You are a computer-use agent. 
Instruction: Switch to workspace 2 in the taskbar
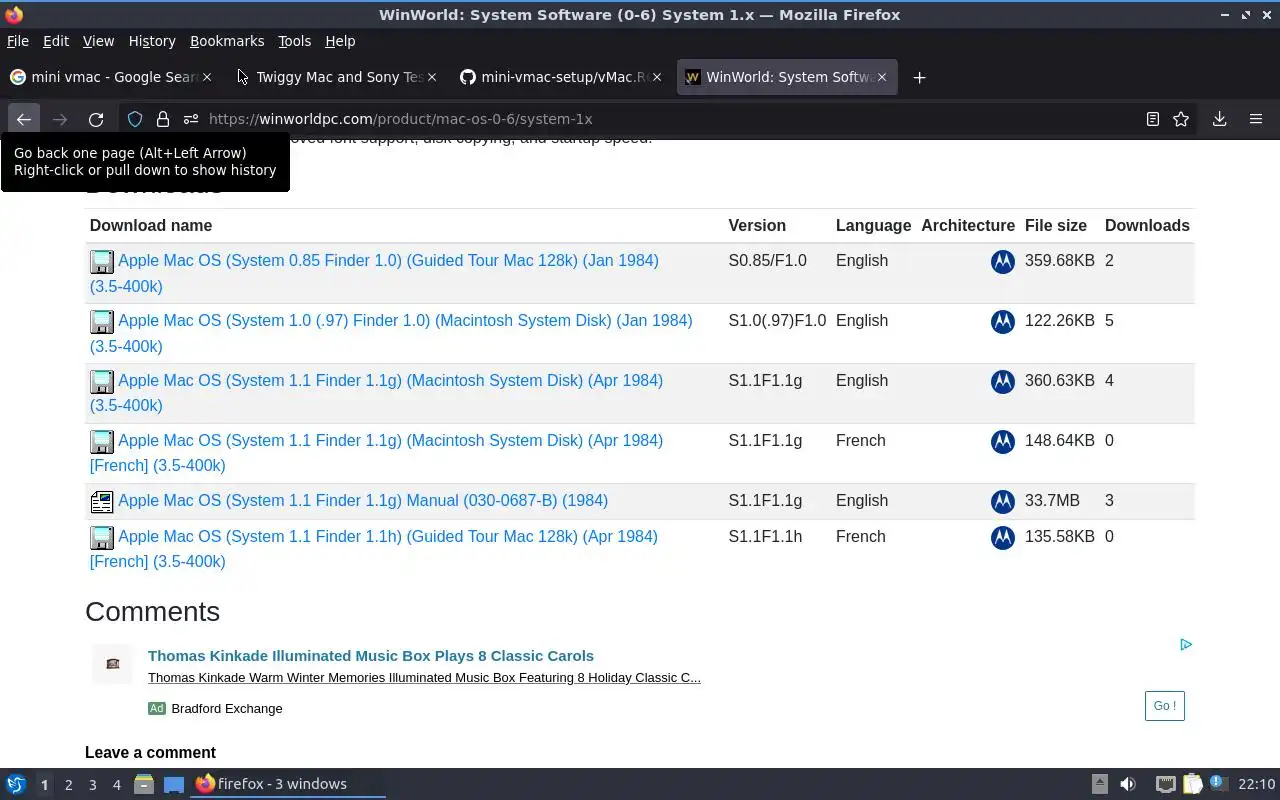coord(68,785)
